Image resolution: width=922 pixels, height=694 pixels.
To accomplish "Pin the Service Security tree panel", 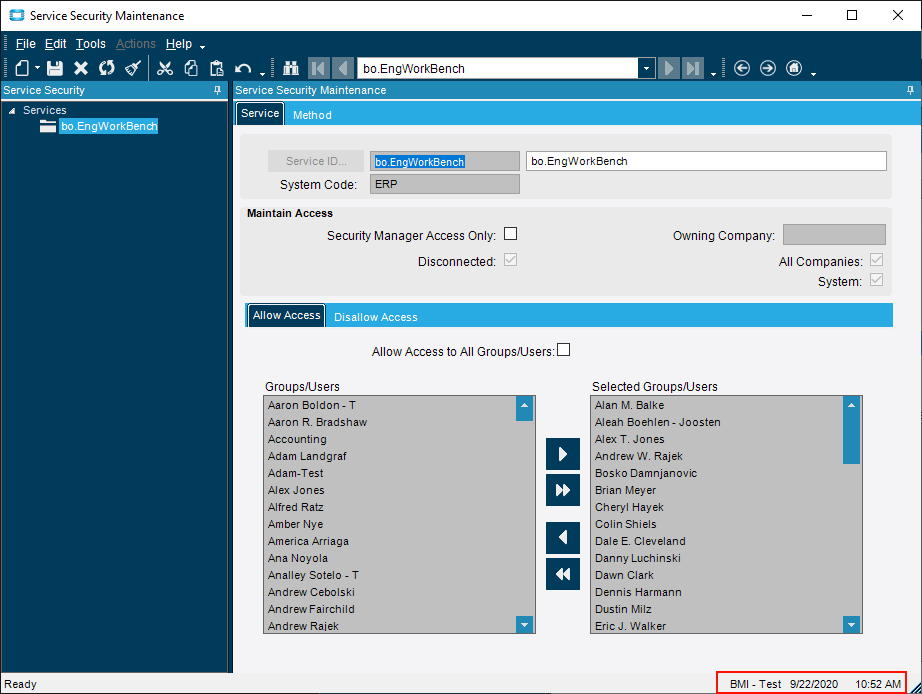I will coord(218,90).
